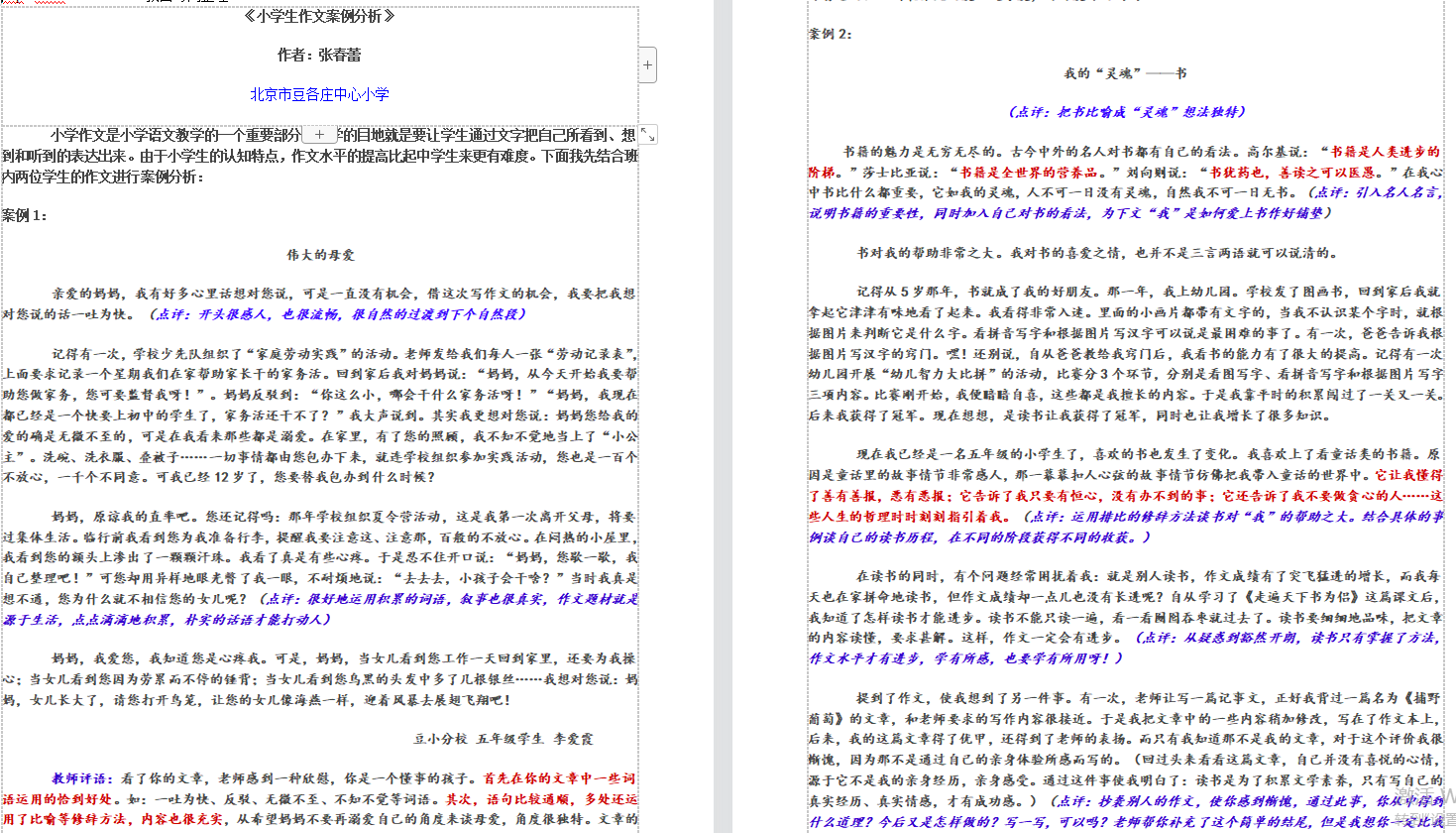
Task: Open the 北京市豆各庄中心小学 blue link
Action: 319,94
